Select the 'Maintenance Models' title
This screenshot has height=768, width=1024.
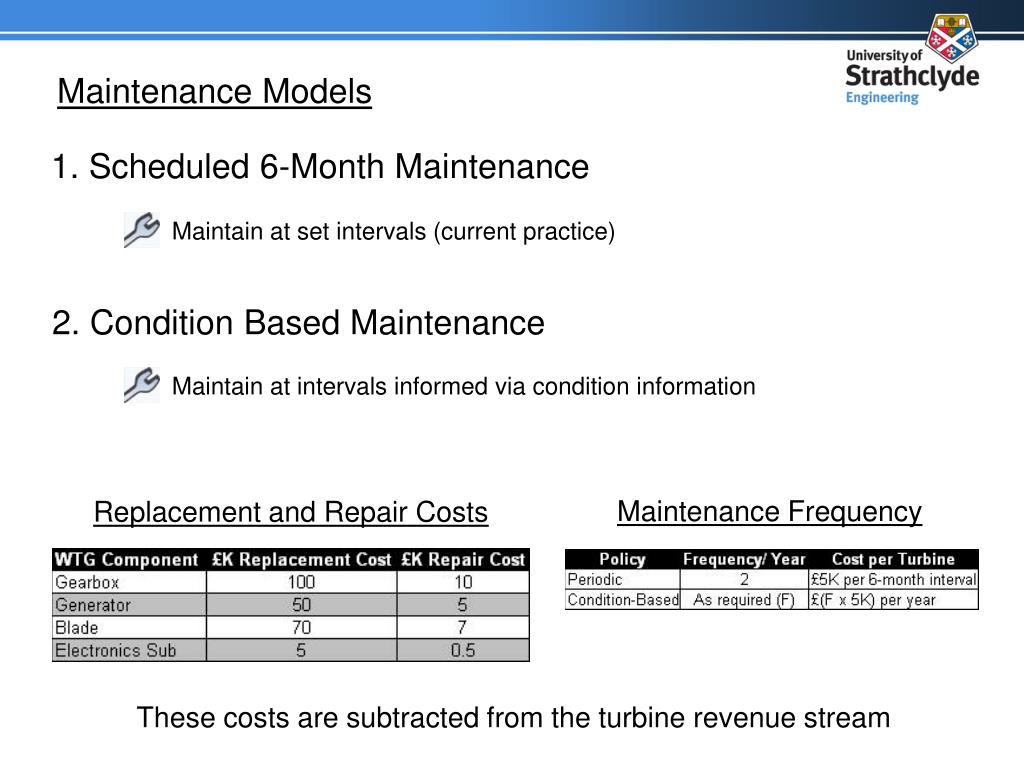coord(214,91)
